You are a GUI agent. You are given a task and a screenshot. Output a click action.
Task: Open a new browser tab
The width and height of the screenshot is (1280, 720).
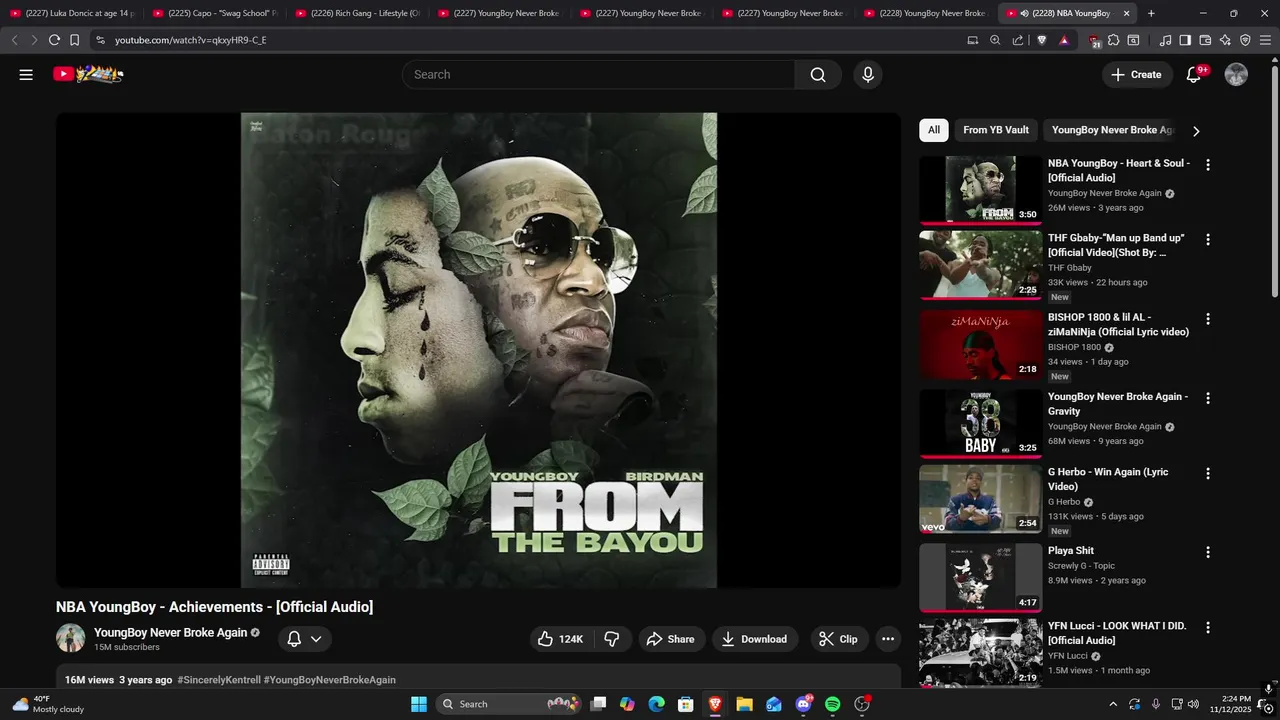tap(1151, 13)
